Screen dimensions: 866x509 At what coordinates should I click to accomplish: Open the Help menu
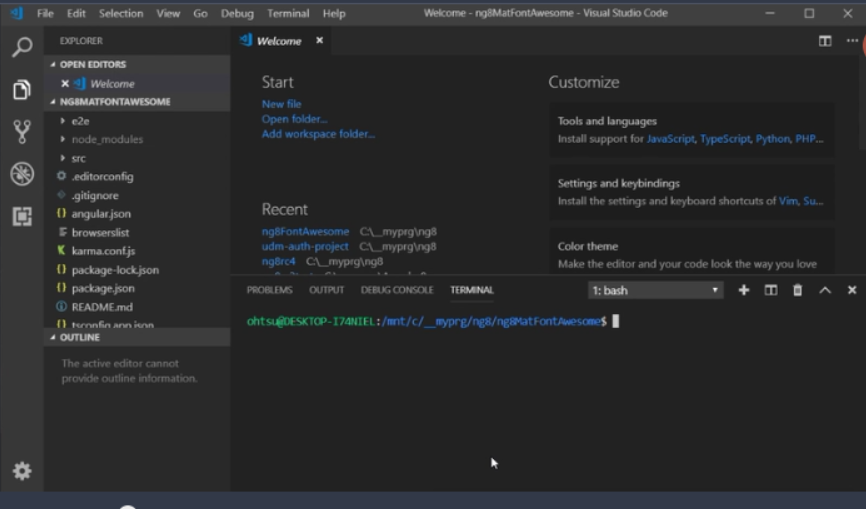tap(334, 13)
